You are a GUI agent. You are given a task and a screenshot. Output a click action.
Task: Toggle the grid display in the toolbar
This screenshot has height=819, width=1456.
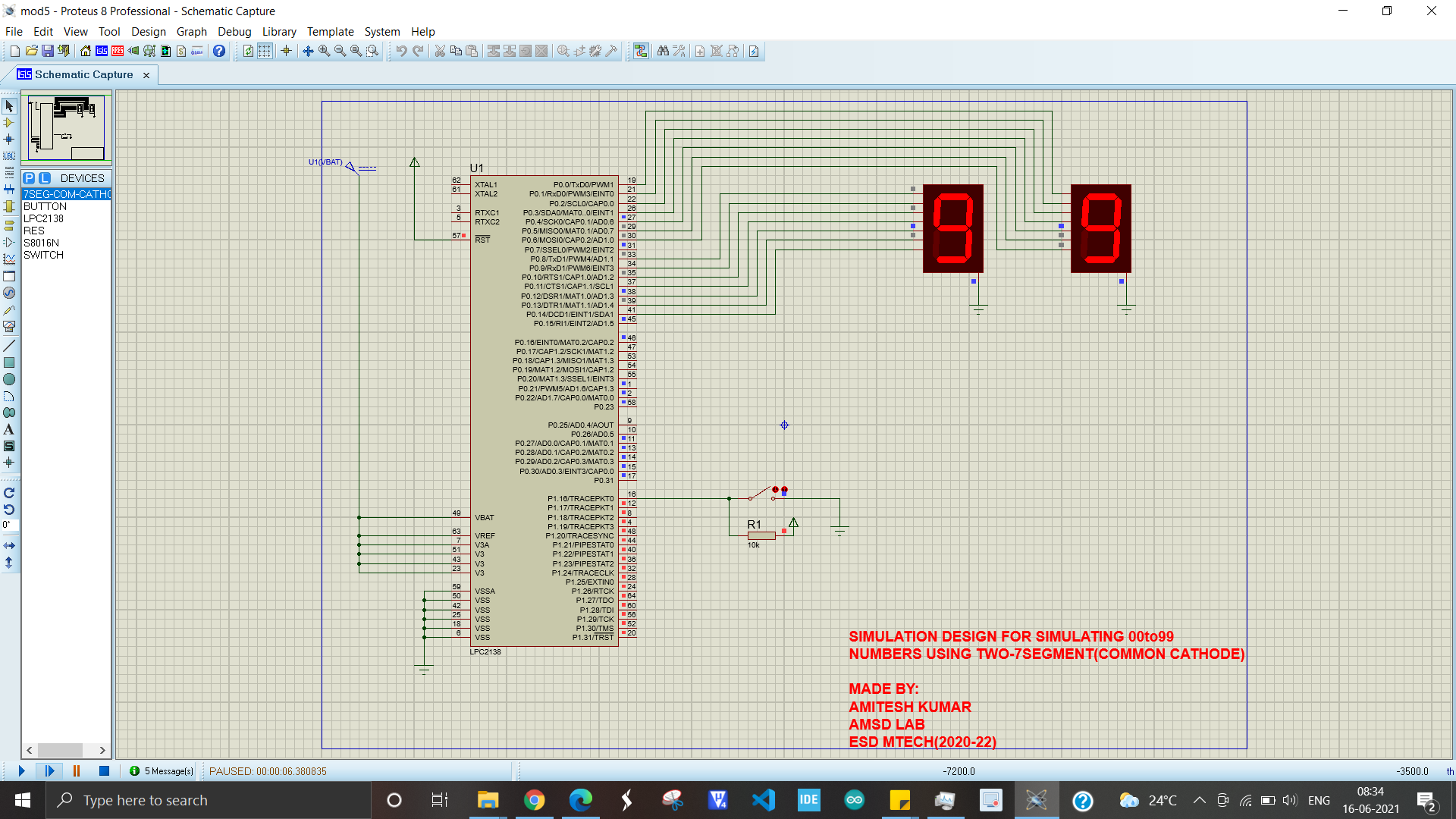click(x=264, y=51)
